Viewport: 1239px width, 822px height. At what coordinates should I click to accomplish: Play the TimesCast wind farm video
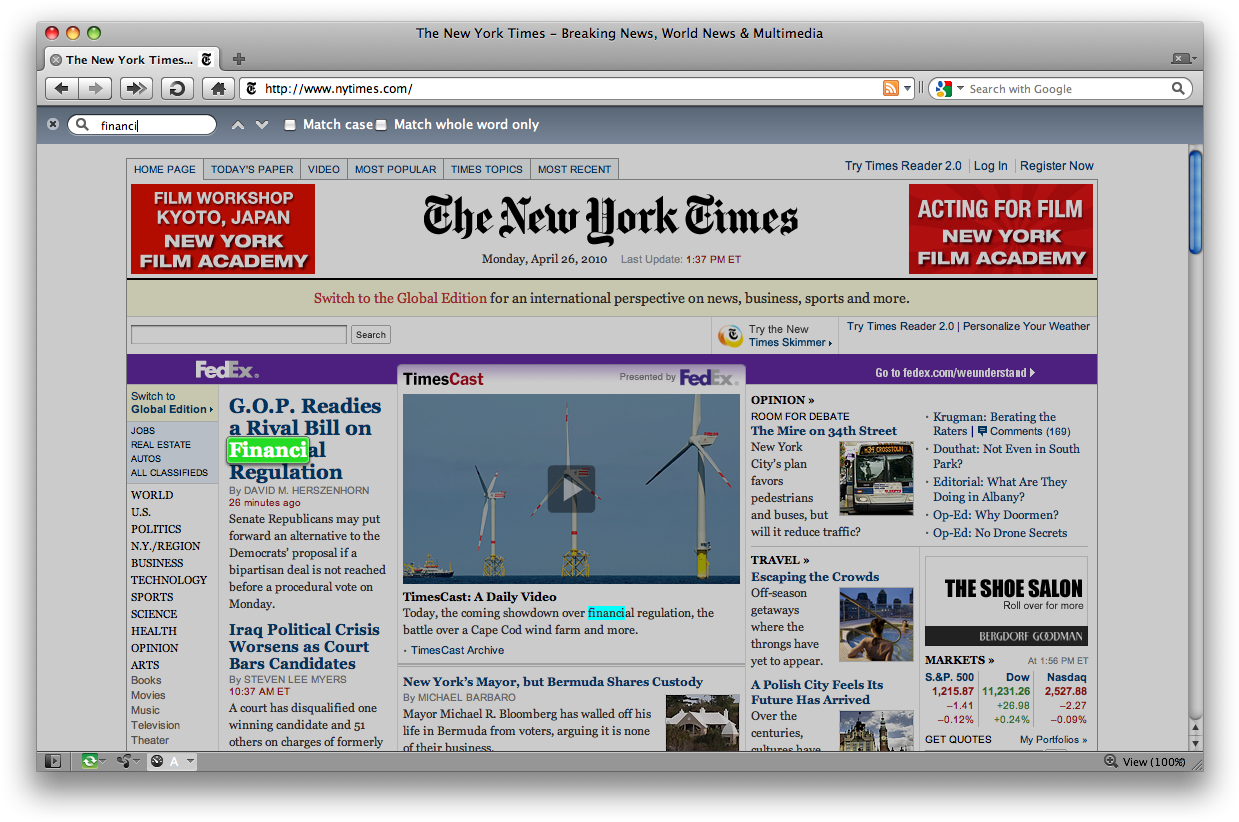tap(571, 488)
